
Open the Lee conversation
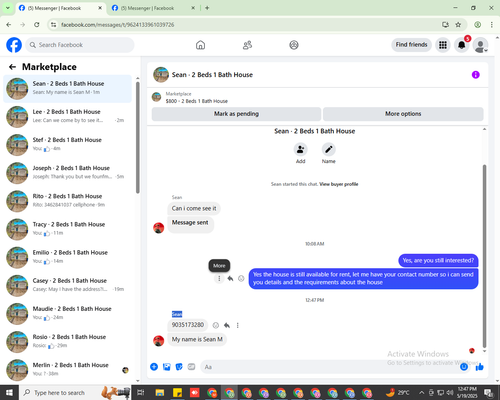point(67,117)
